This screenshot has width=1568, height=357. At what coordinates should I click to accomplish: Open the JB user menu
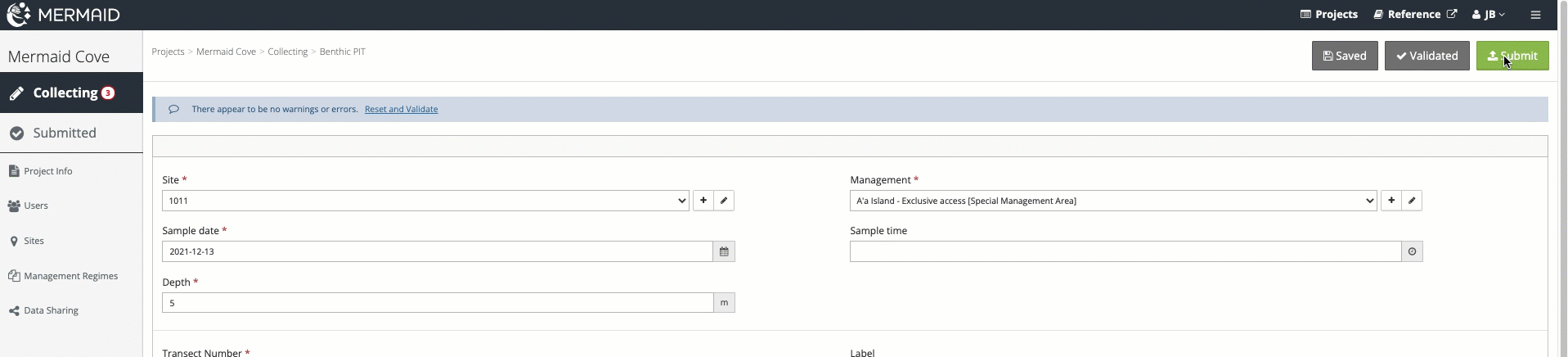[1488, 15]
